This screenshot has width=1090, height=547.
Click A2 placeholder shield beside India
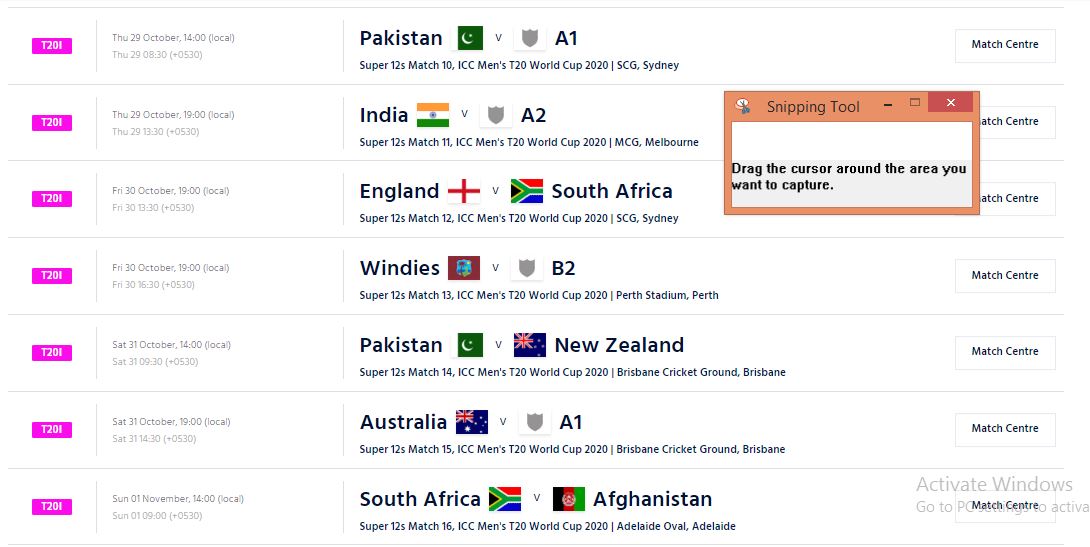[x=495, y=115]
